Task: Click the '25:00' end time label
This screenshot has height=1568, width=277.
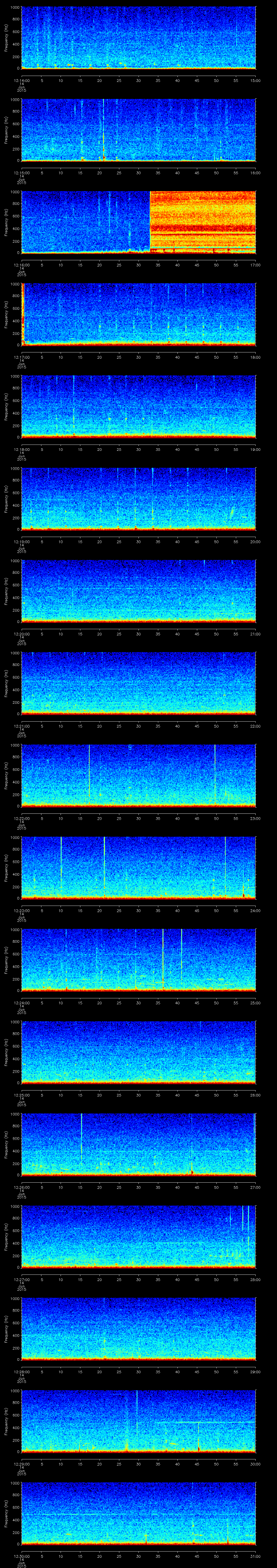Action: point(256,1003)
